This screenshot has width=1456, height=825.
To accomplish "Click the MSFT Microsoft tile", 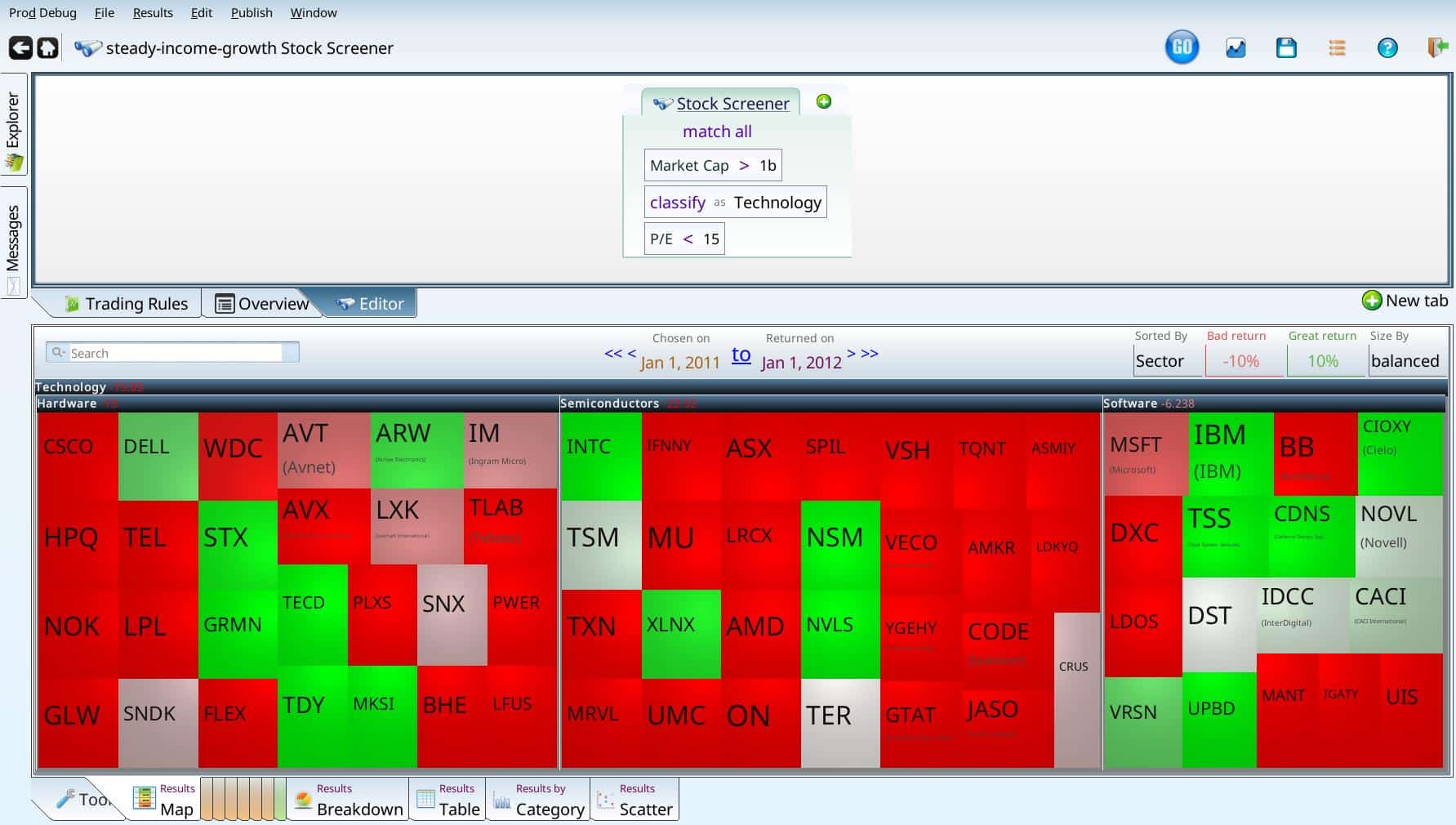I will point(1146,453).
